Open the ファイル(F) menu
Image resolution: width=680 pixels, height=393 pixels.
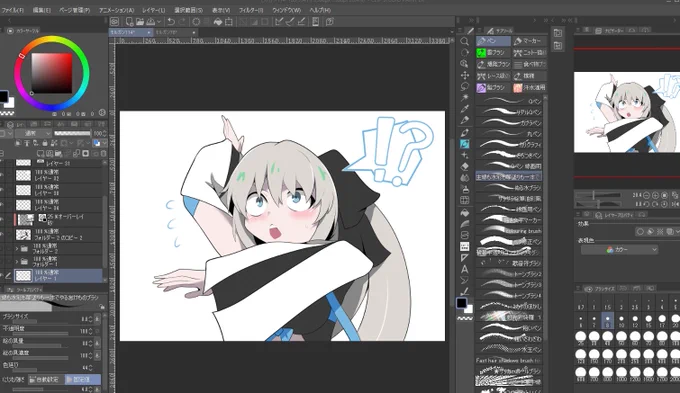[x=13, y=10]
